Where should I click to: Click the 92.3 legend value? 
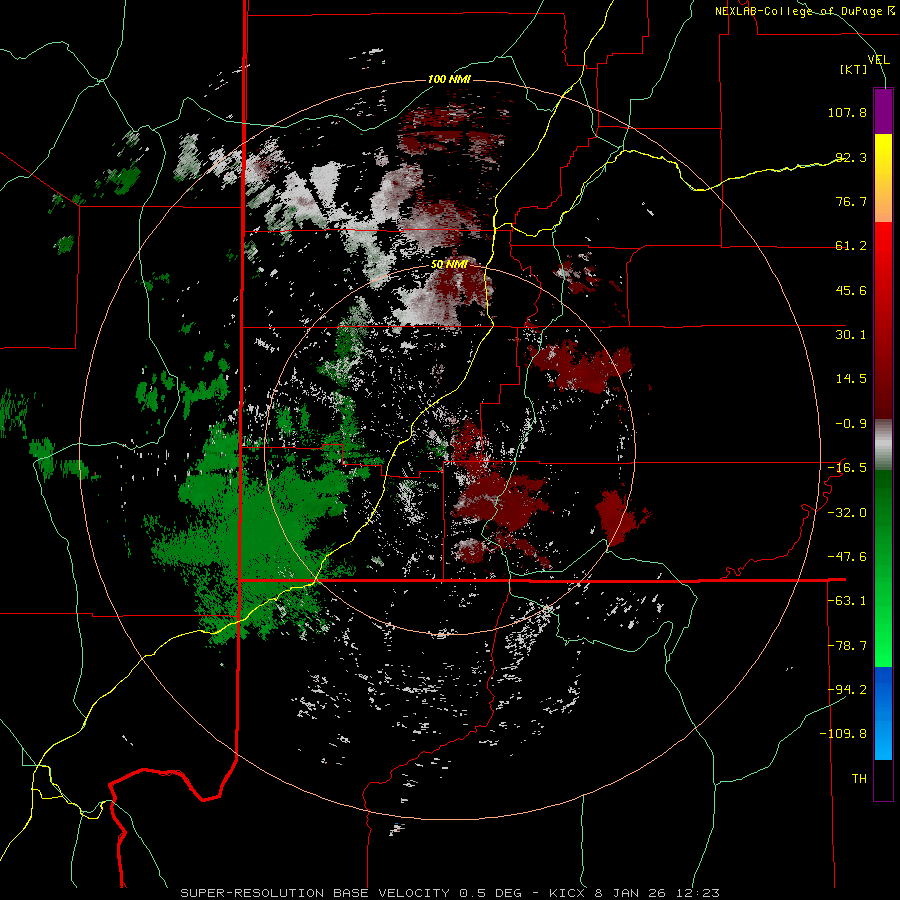pos(851,157)
